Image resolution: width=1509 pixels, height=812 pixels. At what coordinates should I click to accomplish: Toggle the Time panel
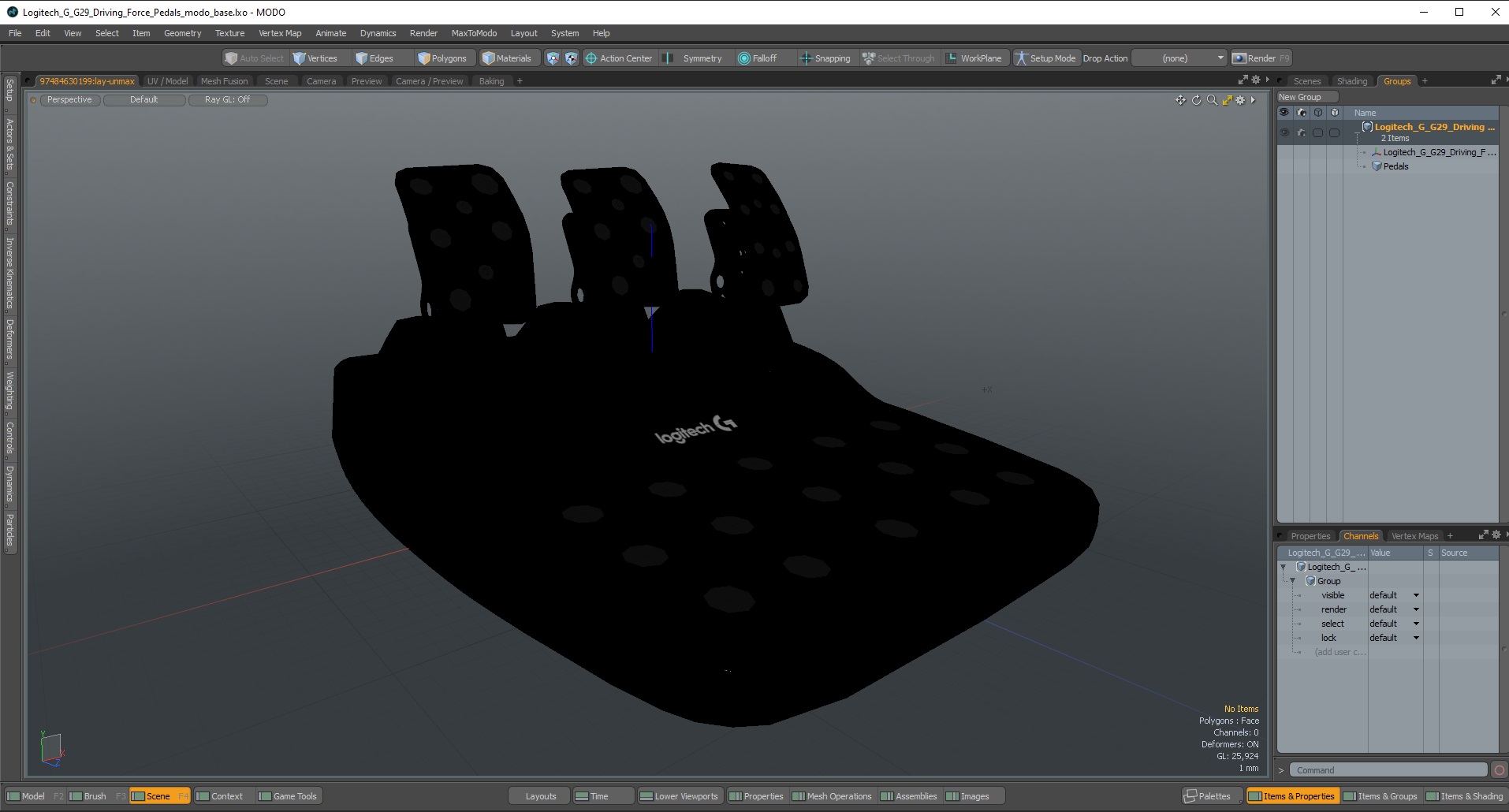pyautogui.click(x=603, y=796)
